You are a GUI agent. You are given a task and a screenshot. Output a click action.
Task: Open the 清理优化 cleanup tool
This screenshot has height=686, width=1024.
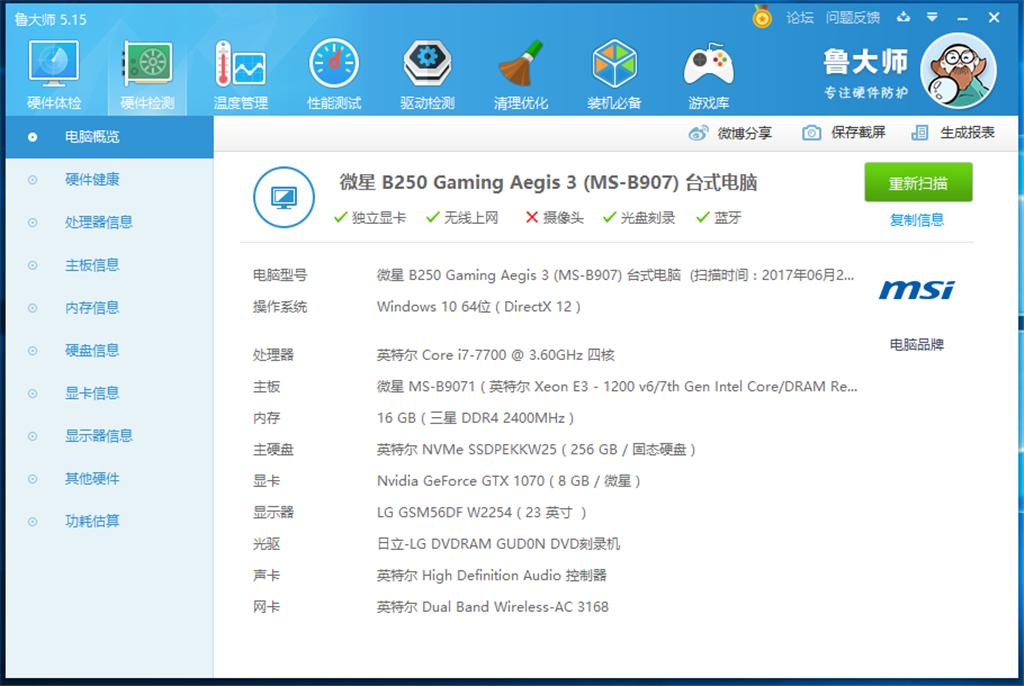(x=521, y=70)
